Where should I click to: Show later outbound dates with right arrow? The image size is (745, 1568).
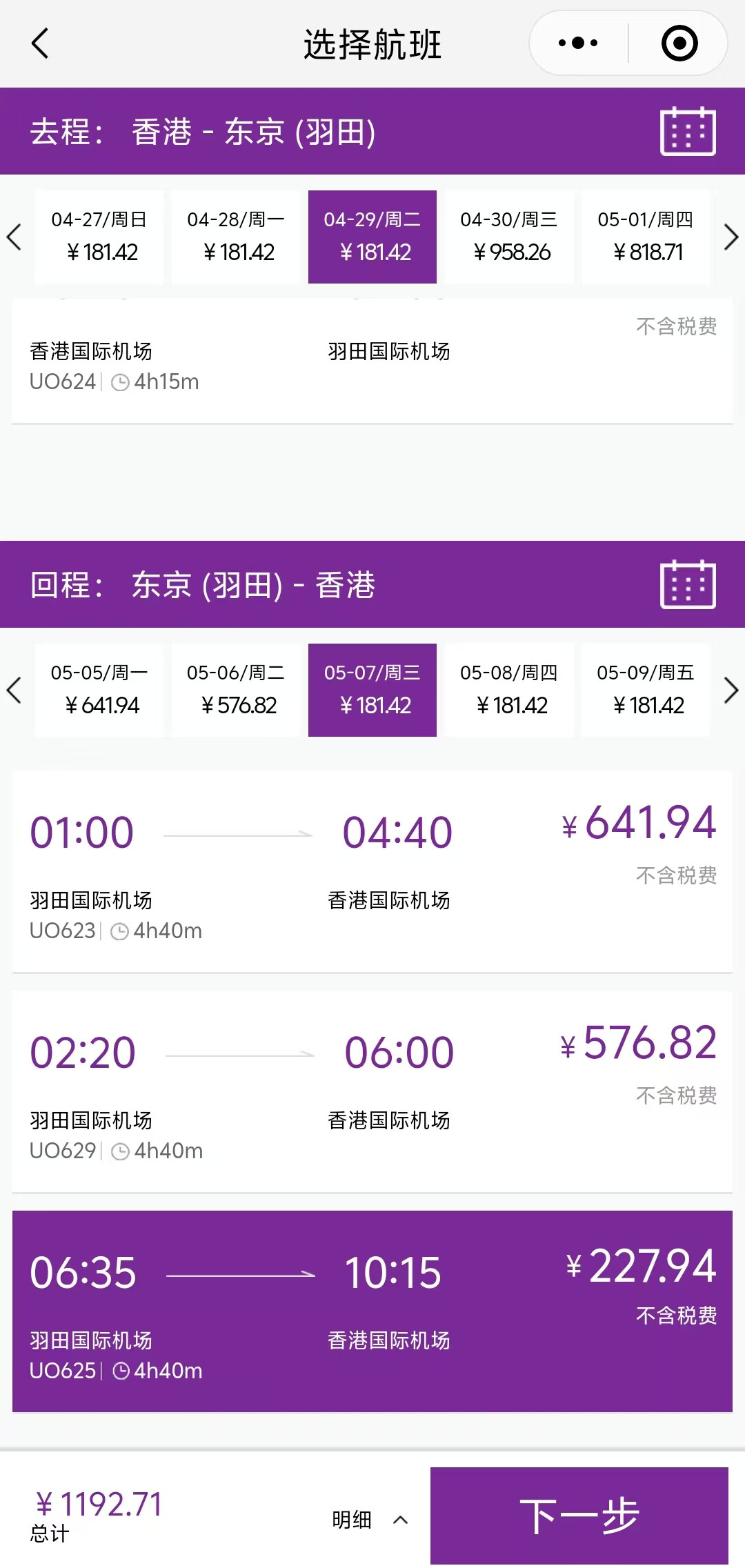(731, 237)
